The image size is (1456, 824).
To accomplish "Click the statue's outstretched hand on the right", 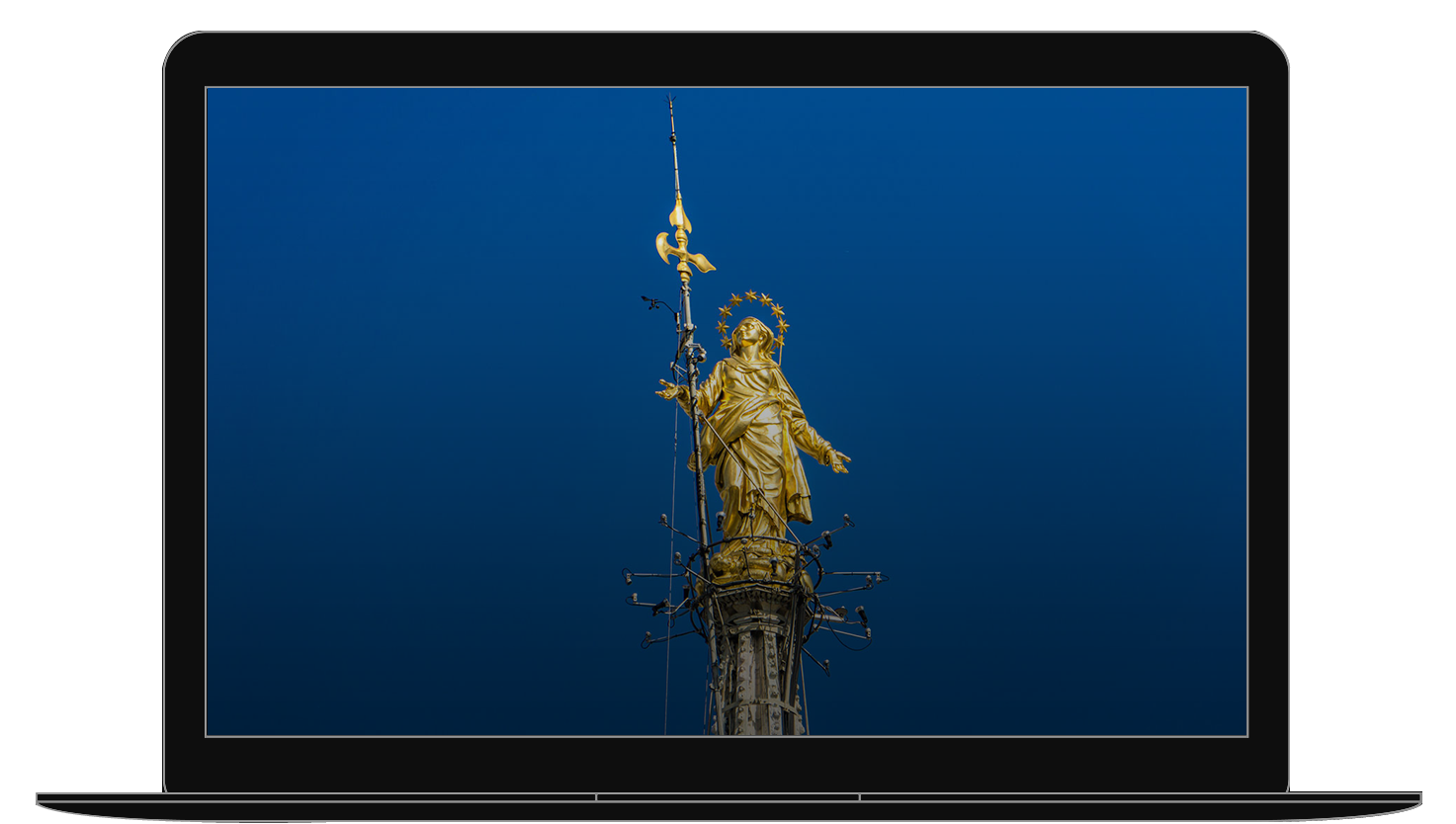I will click(x=837, y=459).
